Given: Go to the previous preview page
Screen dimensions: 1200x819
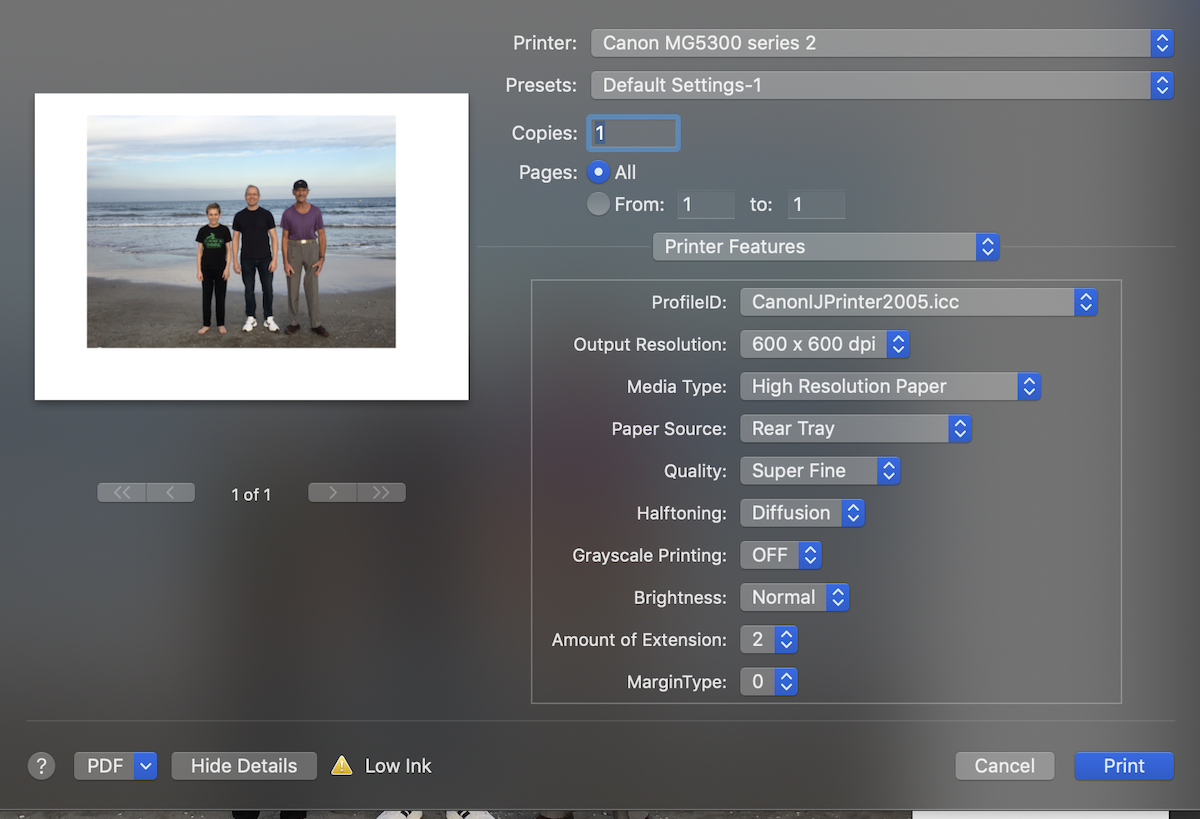Looking at the screenshot, I should [170, 493].
